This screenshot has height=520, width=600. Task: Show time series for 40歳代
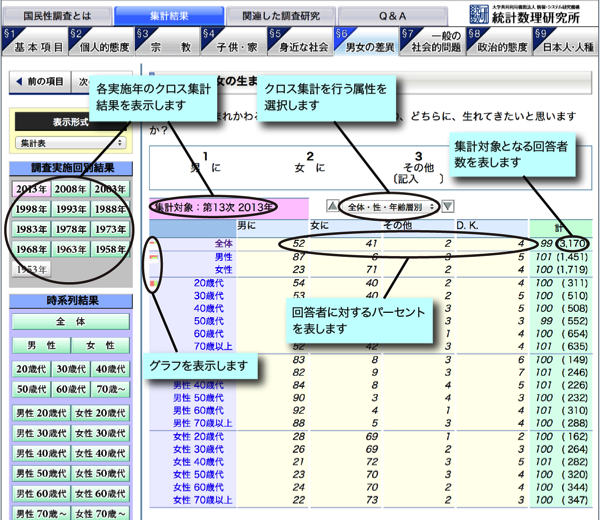click(x=110, y=369)
